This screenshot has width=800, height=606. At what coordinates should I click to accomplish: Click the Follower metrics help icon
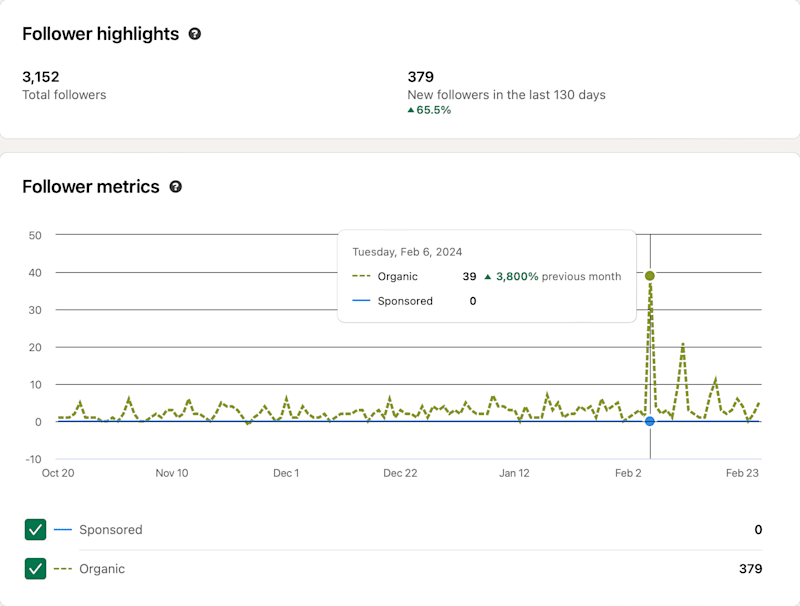176,187
